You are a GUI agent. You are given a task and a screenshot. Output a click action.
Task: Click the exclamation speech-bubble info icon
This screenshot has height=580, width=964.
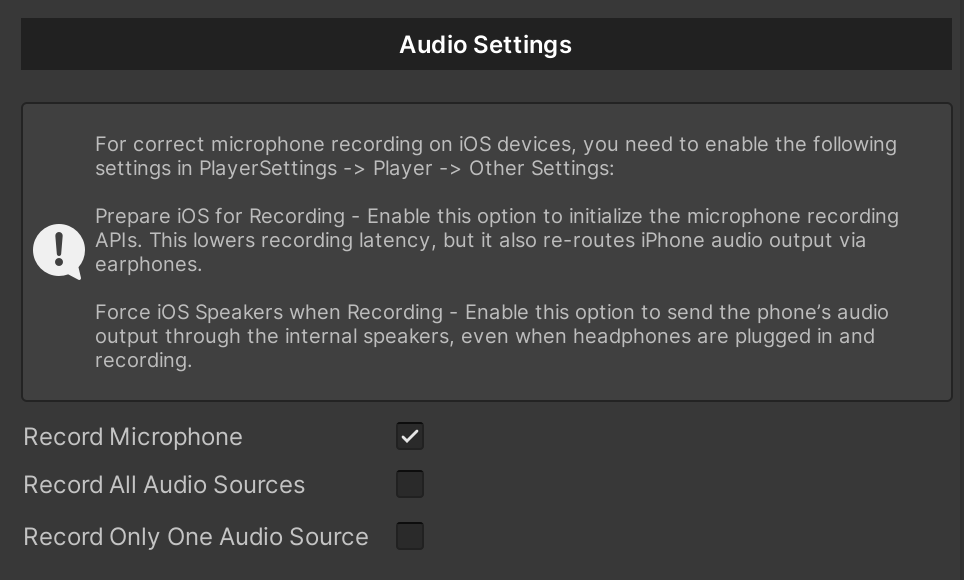[59, 252]
